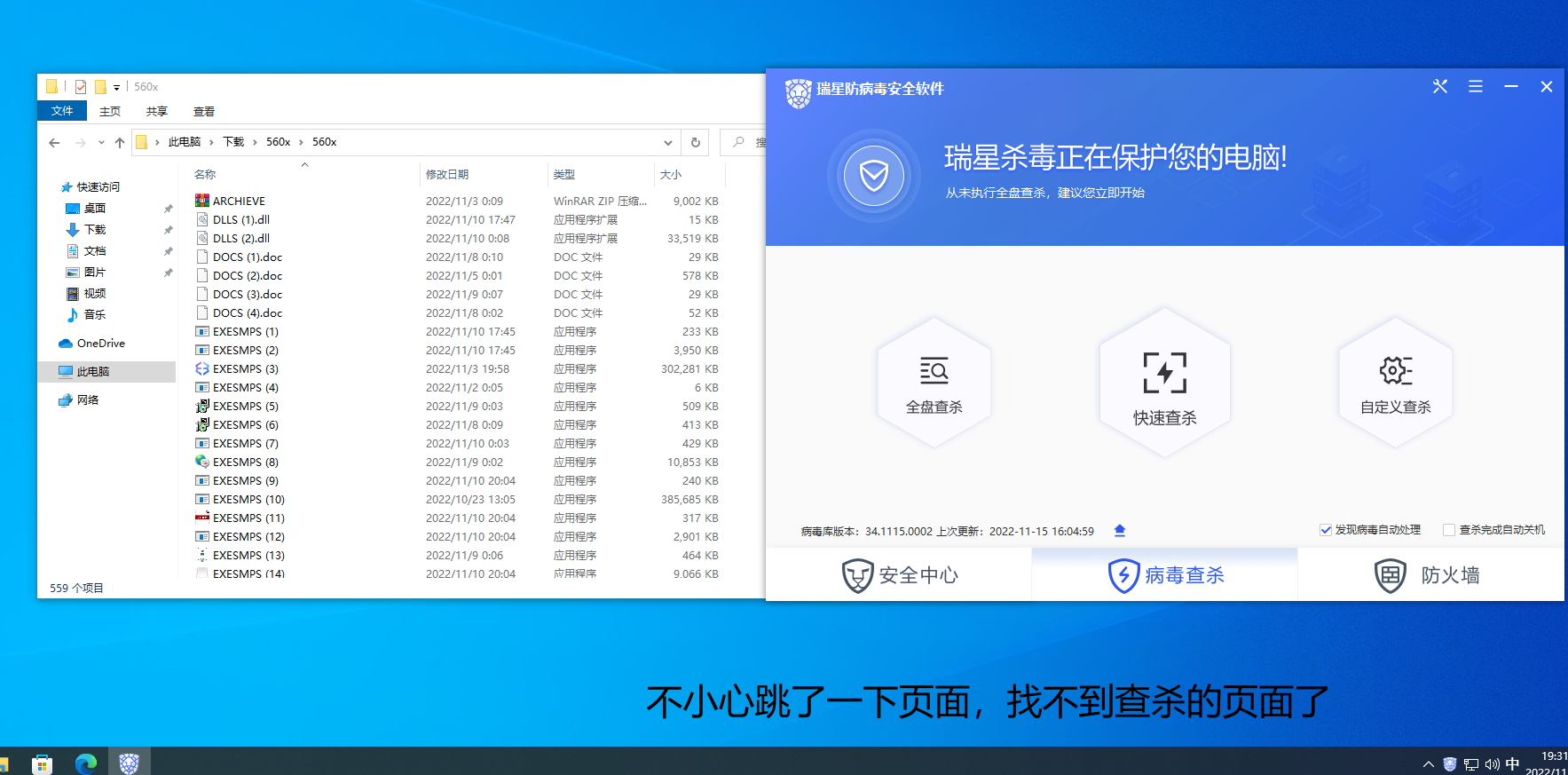Click the virus database update arrow icon
This screenshot has height=775, width=1568.
(1120, 531)
